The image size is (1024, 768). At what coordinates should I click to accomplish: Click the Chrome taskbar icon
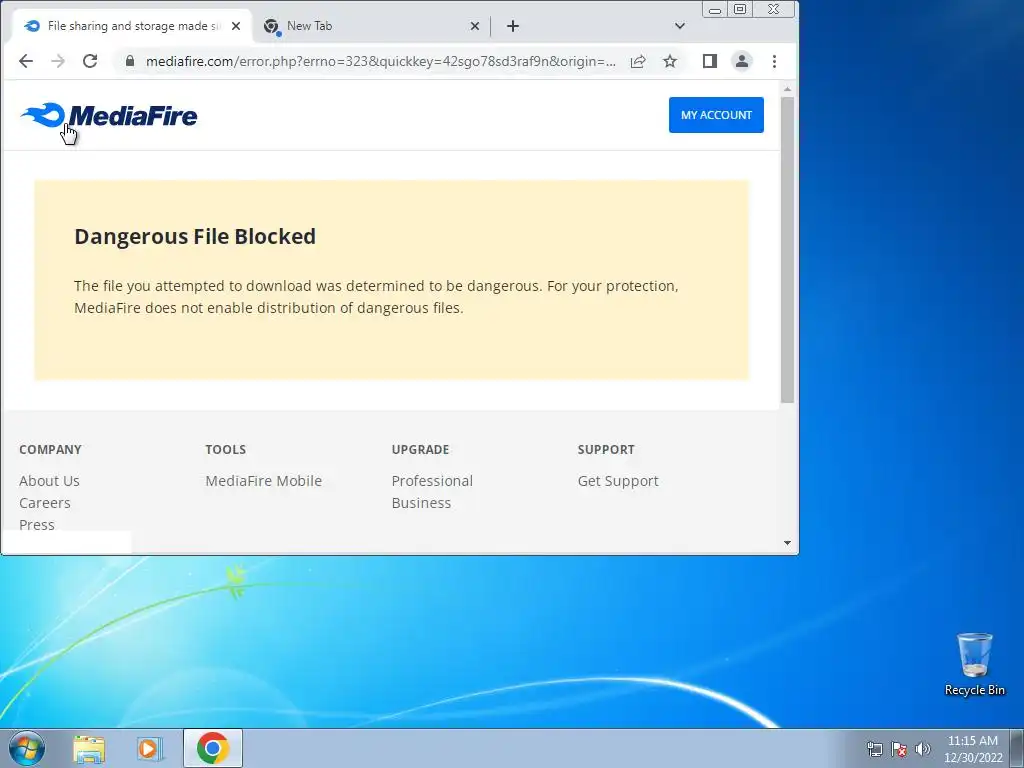coord(213,748)
